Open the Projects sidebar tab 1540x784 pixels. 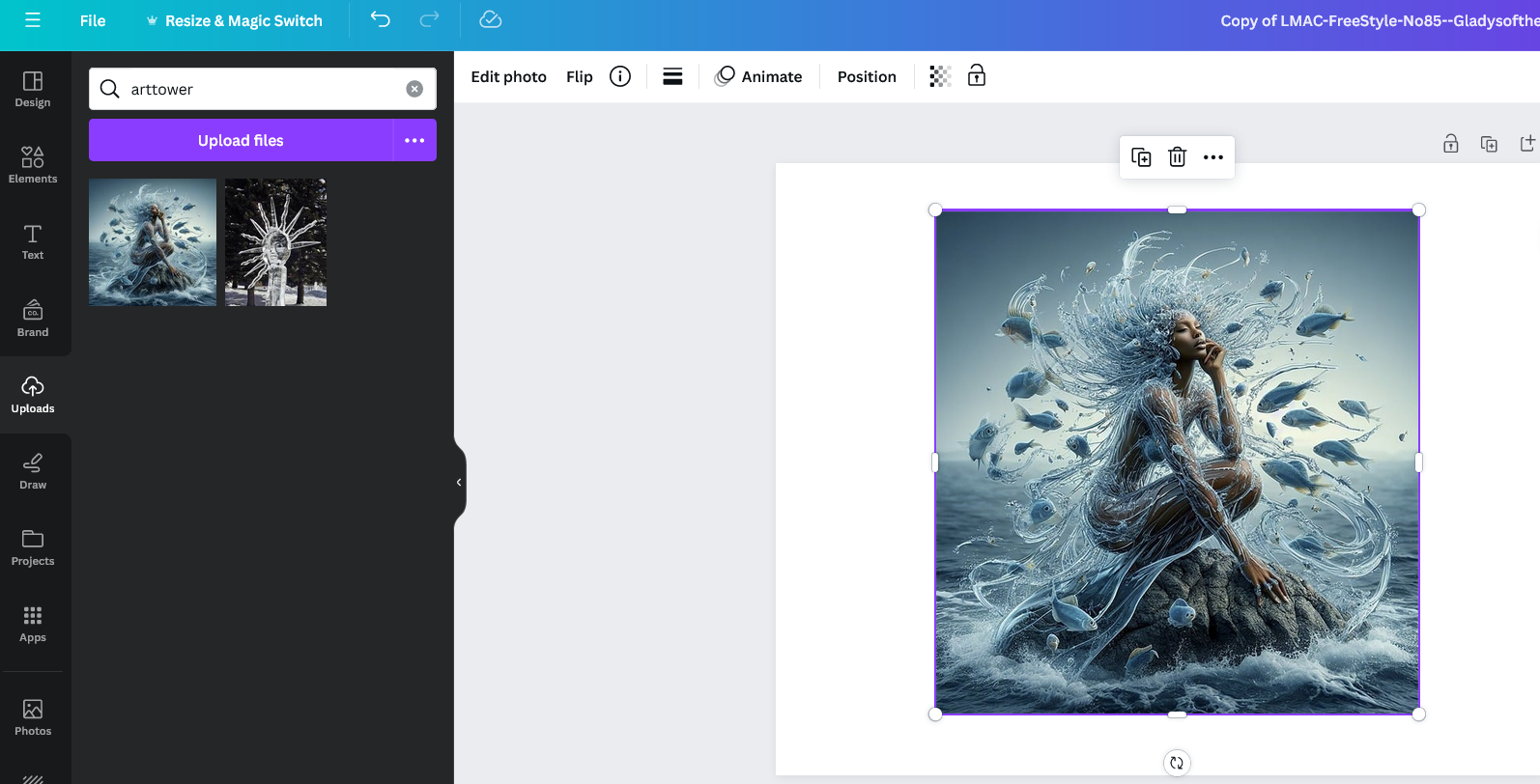coord(33,547)
